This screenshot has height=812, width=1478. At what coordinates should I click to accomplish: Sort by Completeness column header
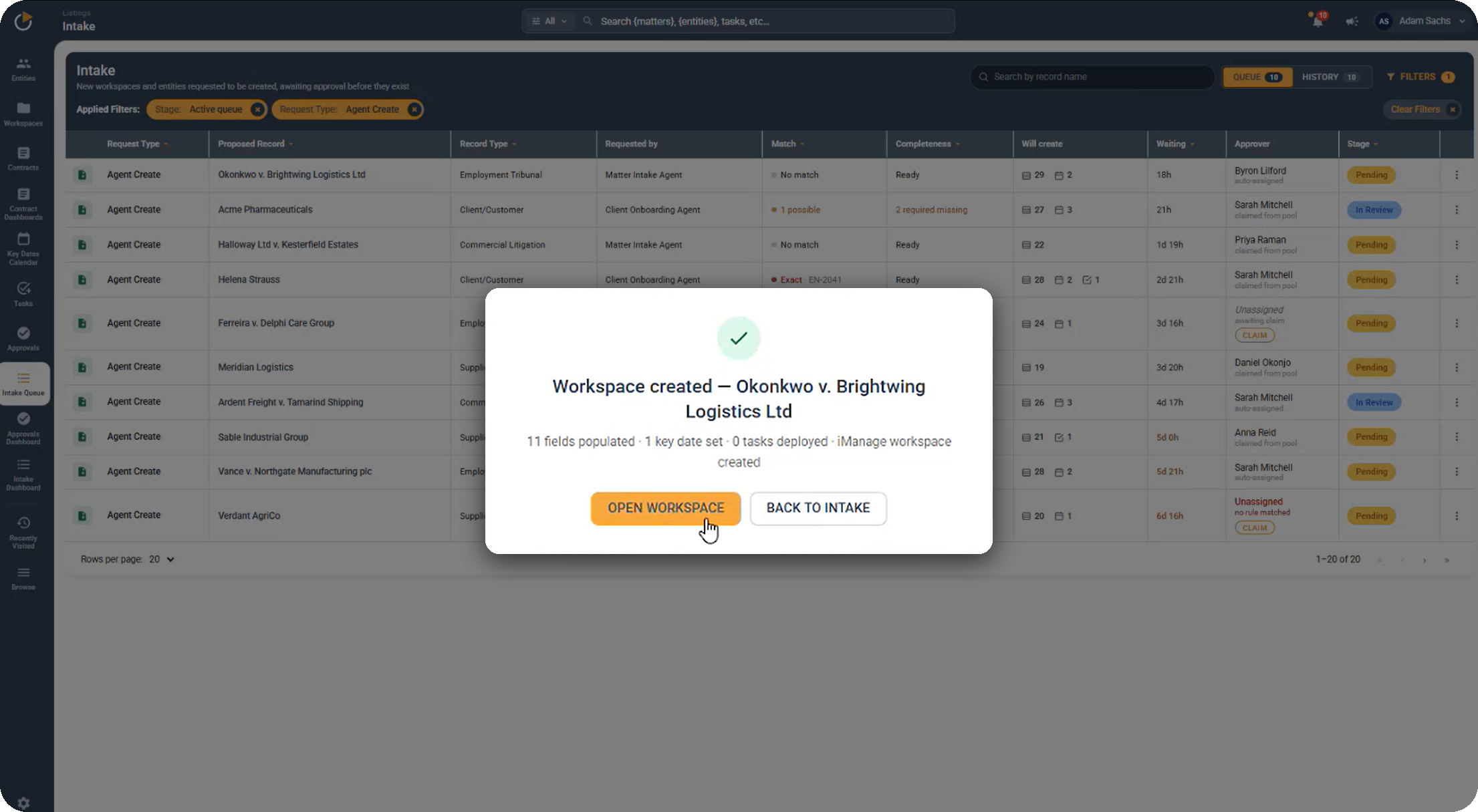927,144
